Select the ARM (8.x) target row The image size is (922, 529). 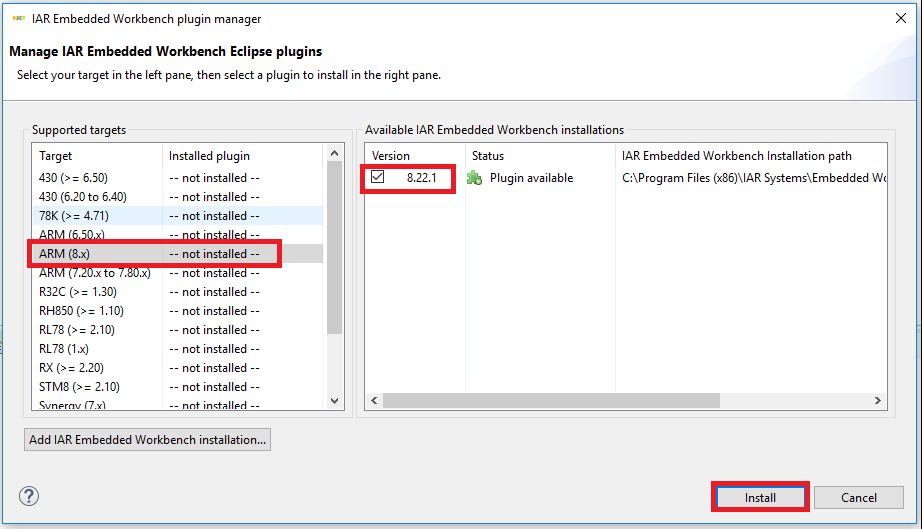(x=177, y=254)
